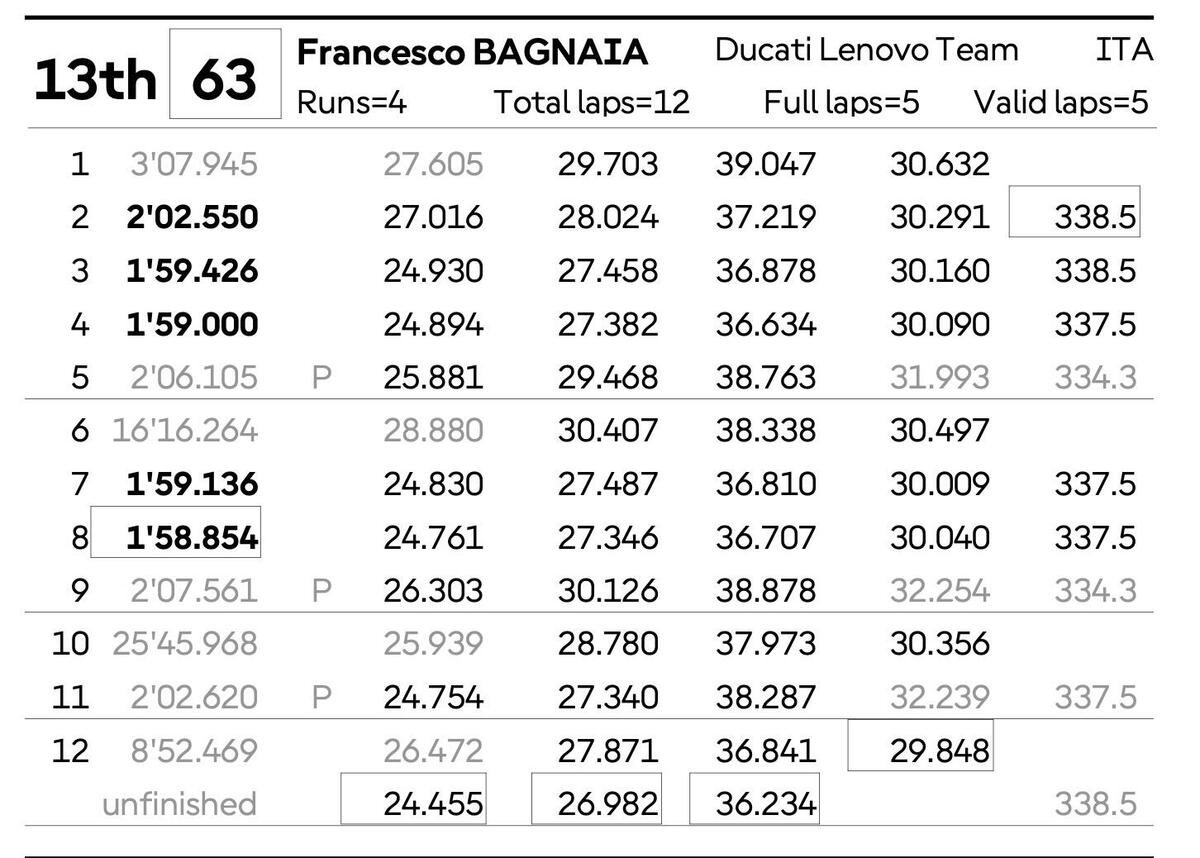This screenshot has width=1200, height=858.
Task: Click the P pit marker on lap 5
Action: pyautogui.click(x=321, y=378)
